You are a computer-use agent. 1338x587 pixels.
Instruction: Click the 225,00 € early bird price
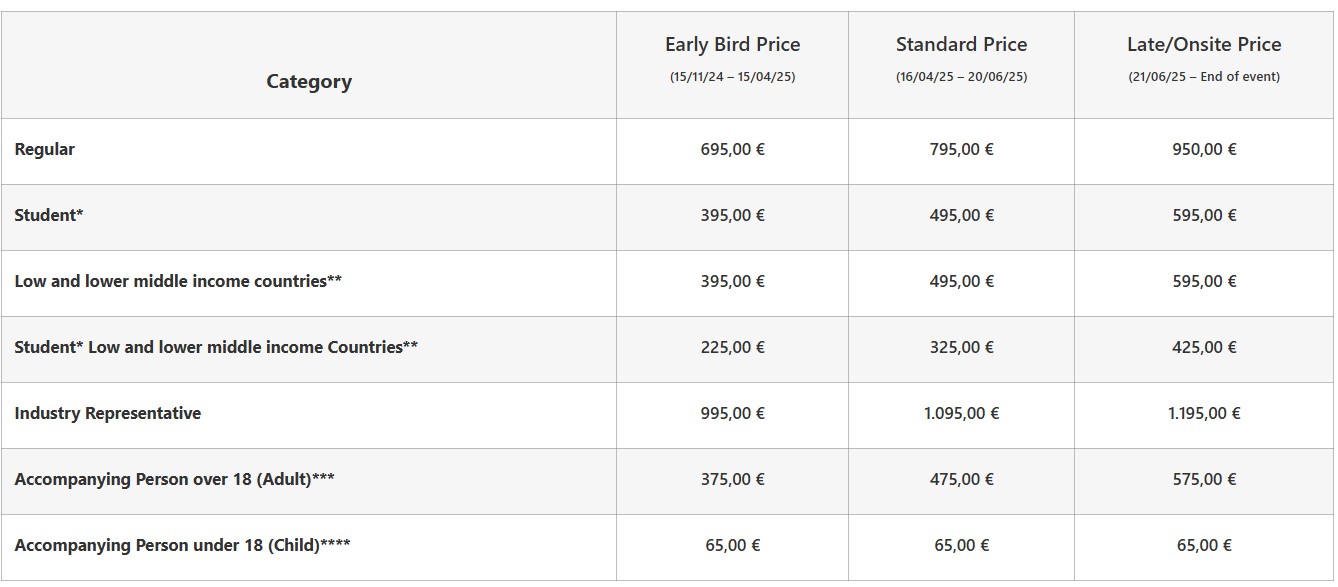[x=733, y=348]
